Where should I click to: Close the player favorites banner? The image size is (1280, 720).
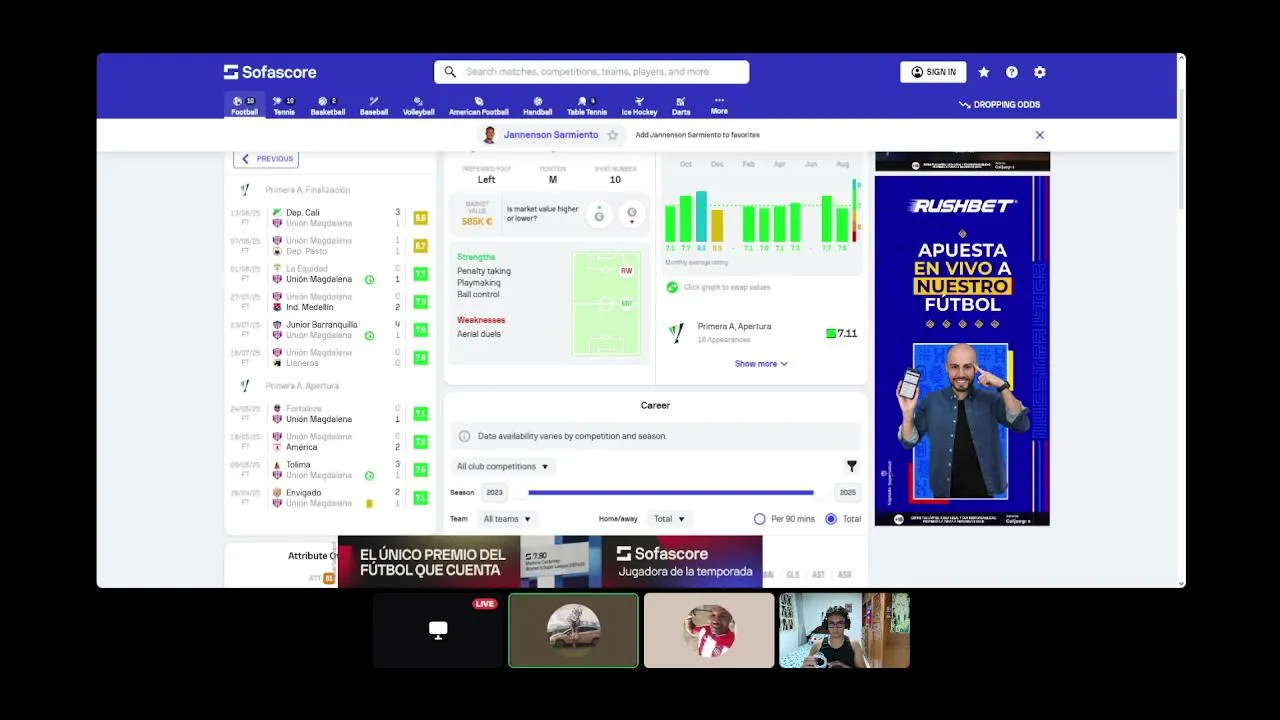[1040, 135]
